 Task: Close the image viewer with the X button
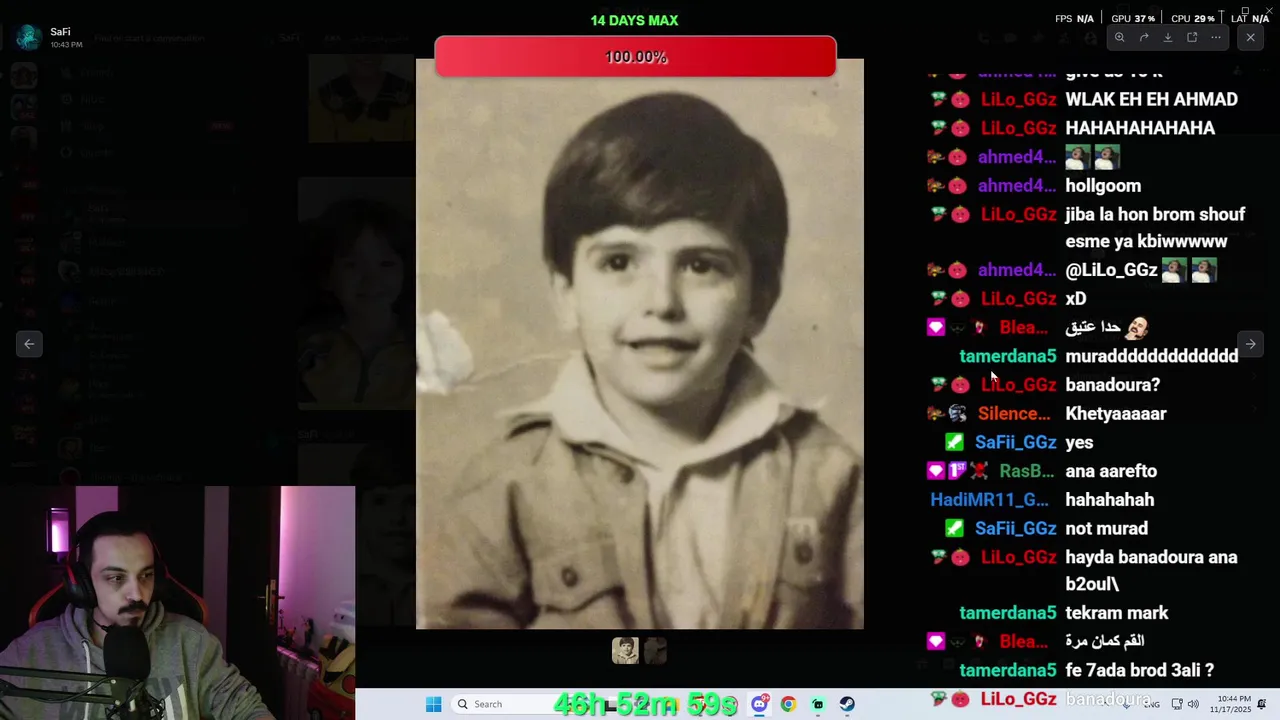[1250, 37]
